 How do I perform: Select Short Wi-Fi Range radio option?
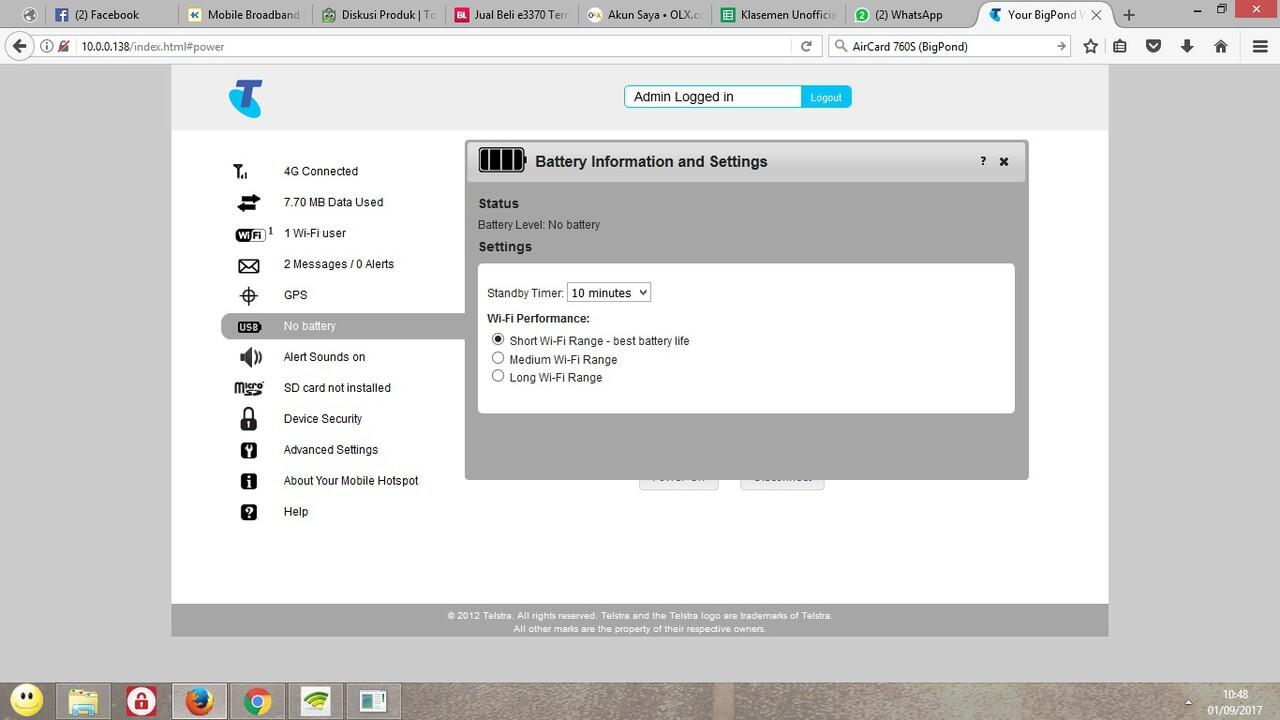(498, 340)
